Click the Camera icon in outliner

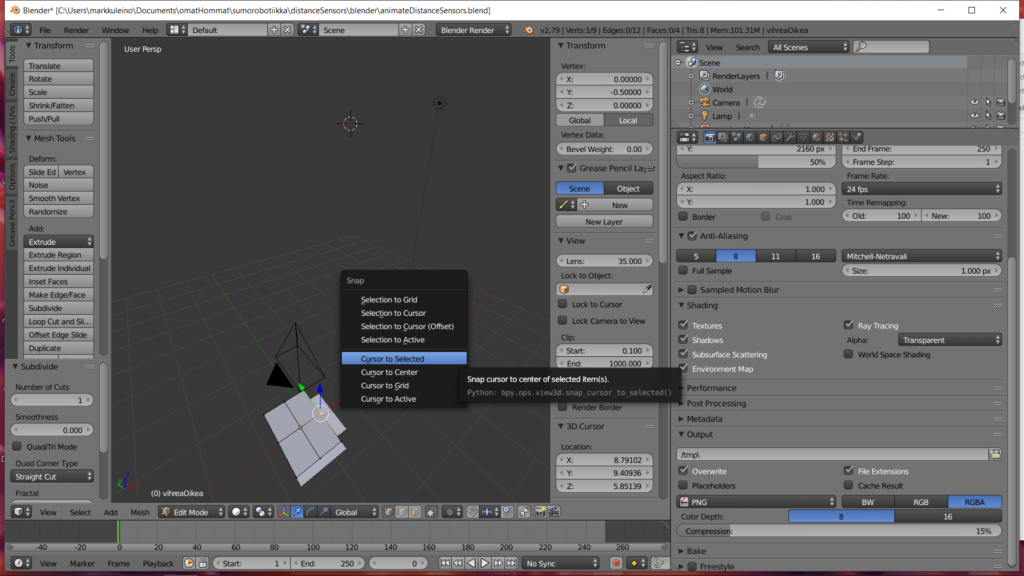[703, 103]
